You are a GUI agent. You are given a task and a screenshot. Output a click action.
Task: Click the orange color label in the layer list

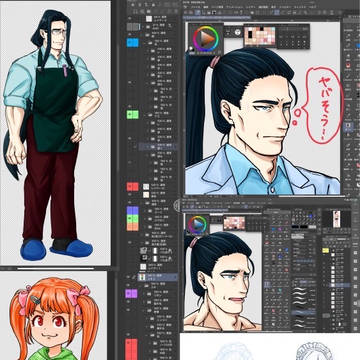coord(132,227)
